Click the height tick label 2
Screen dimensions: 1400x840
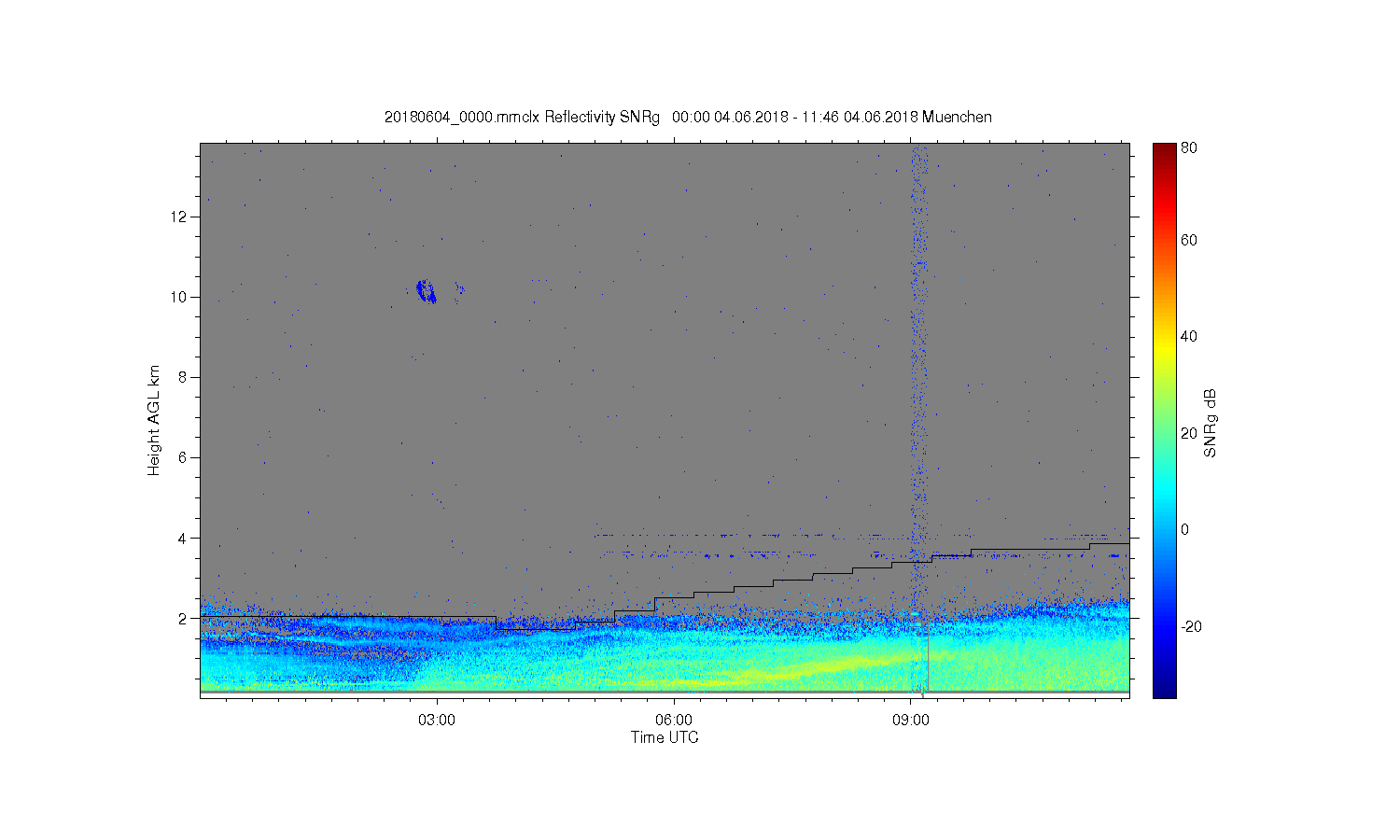coord(183,618)
